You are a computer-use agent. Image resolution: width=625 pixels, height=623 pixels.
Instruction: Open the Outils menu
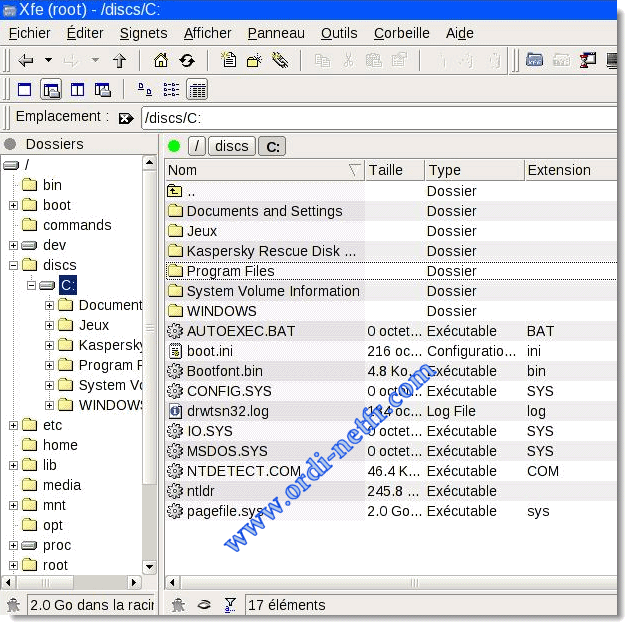pos(339,33)
